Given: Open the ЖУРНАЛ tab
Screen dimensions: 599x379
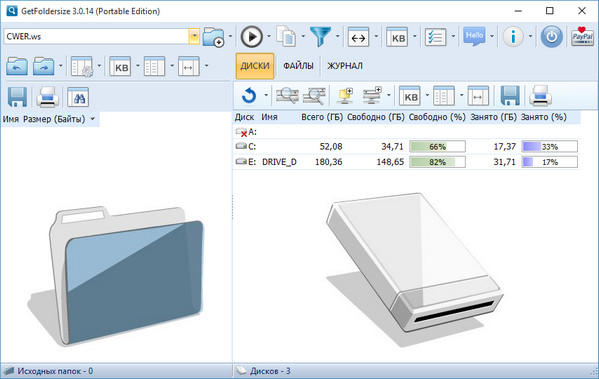Looking at the screenshot, I should (345, 66).
